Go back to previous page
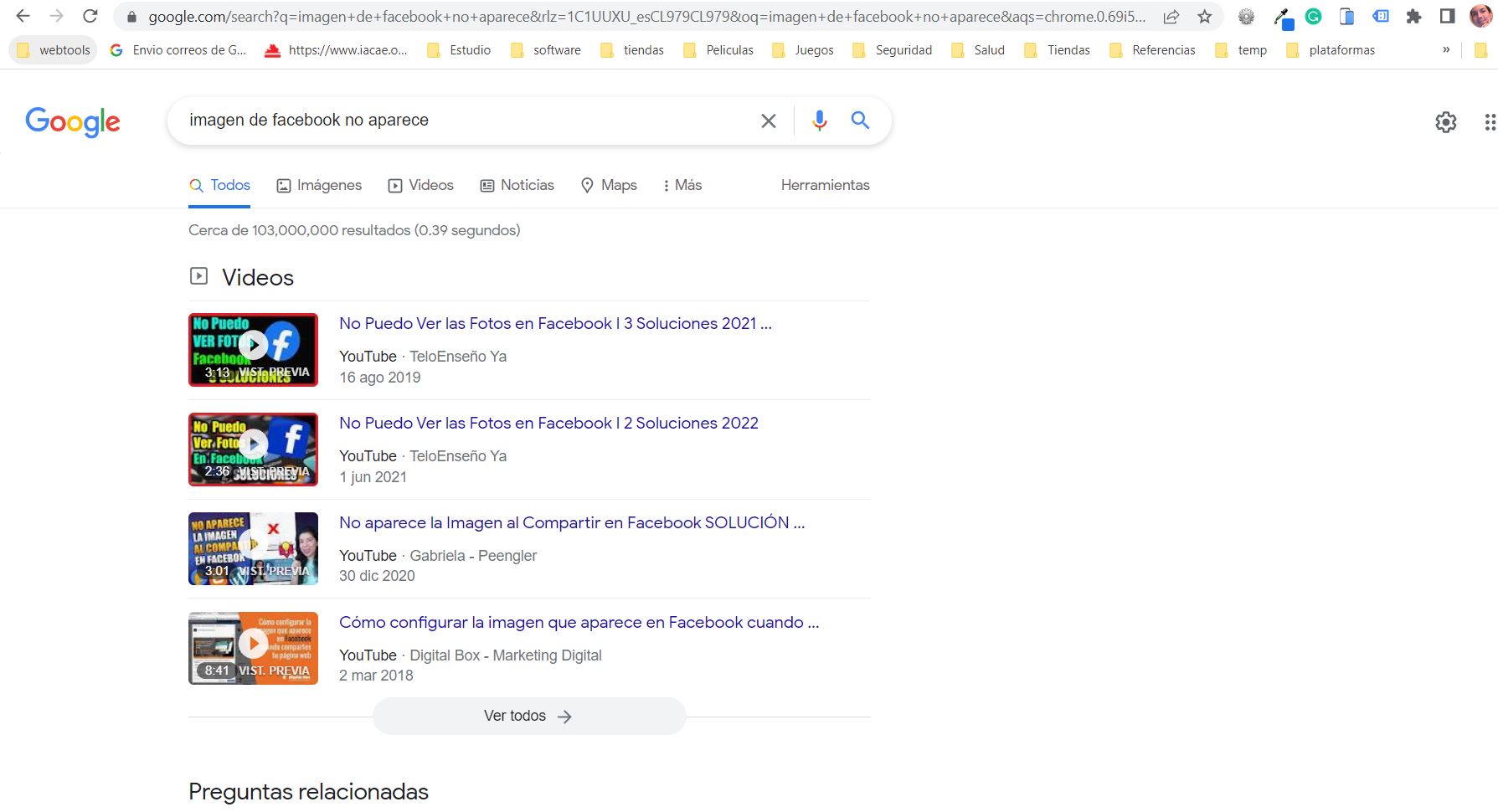This screenshot has height=812, width=1498. pos(23,16)
